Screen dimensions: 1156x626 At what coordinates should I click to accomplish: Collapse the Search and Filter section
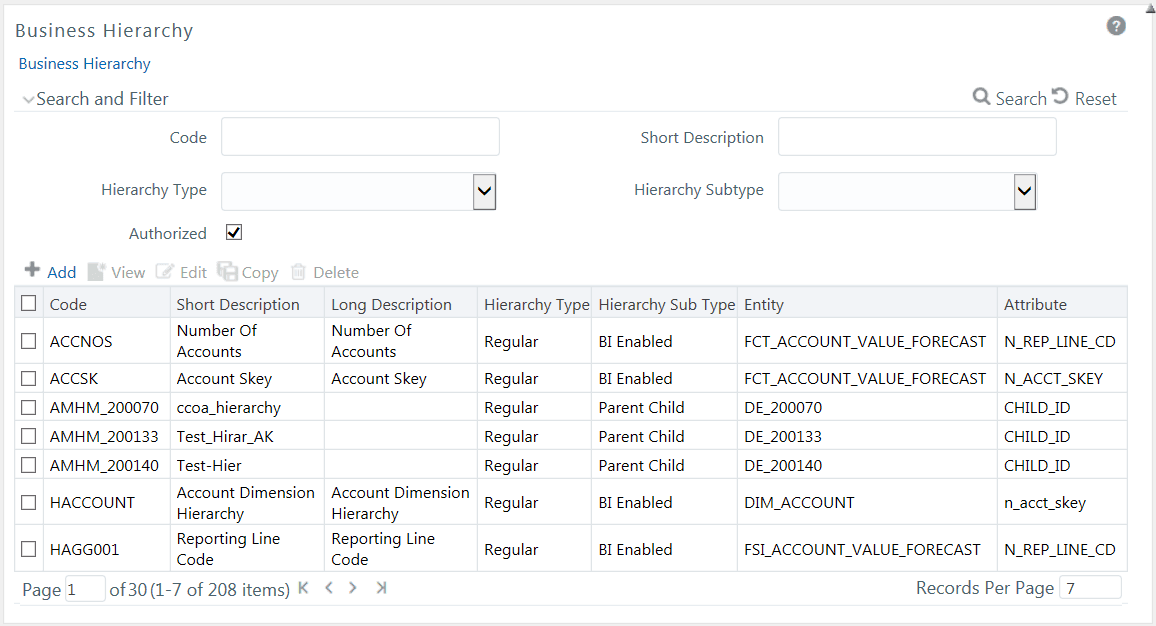[28, 99]
